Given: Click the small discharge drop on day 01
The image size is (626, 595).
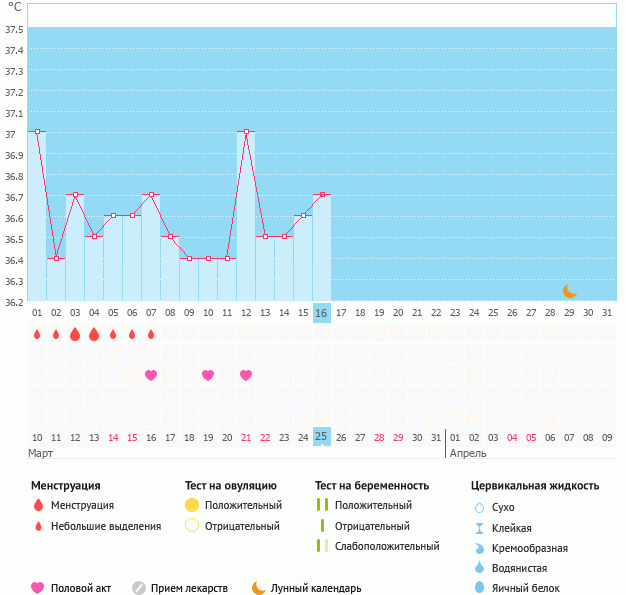Looking at the screenshot, I should click(x=37, y=335).
